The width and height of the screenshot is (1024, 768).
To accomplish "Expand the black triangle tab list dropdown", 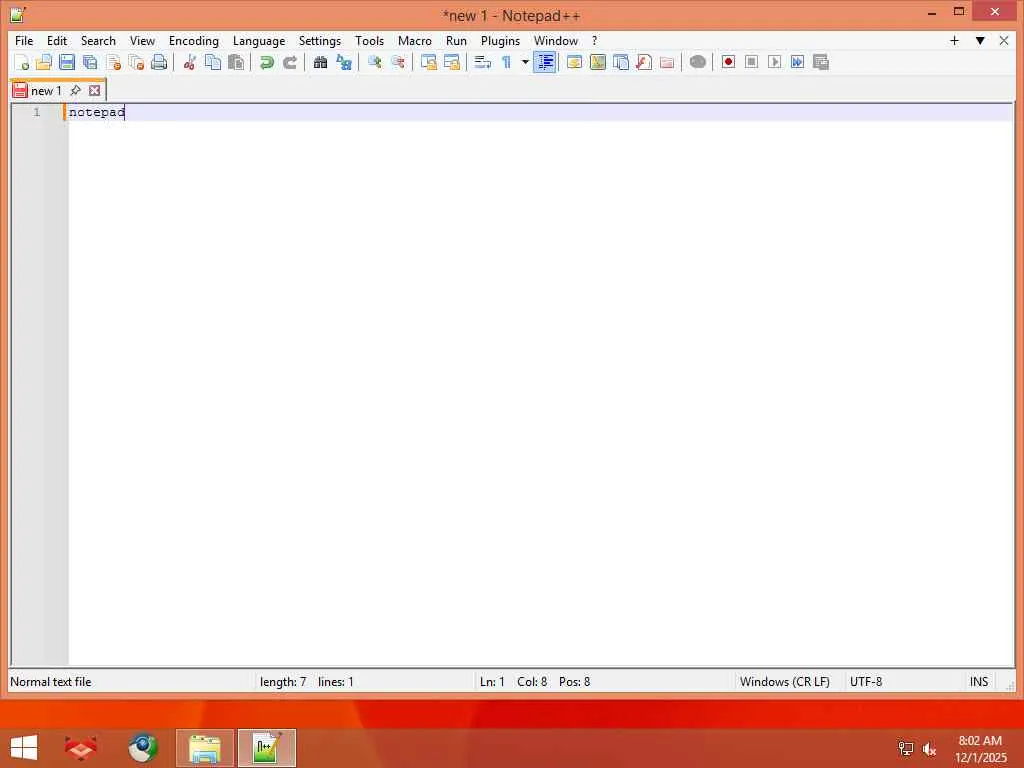I will (x=980, y=40).
